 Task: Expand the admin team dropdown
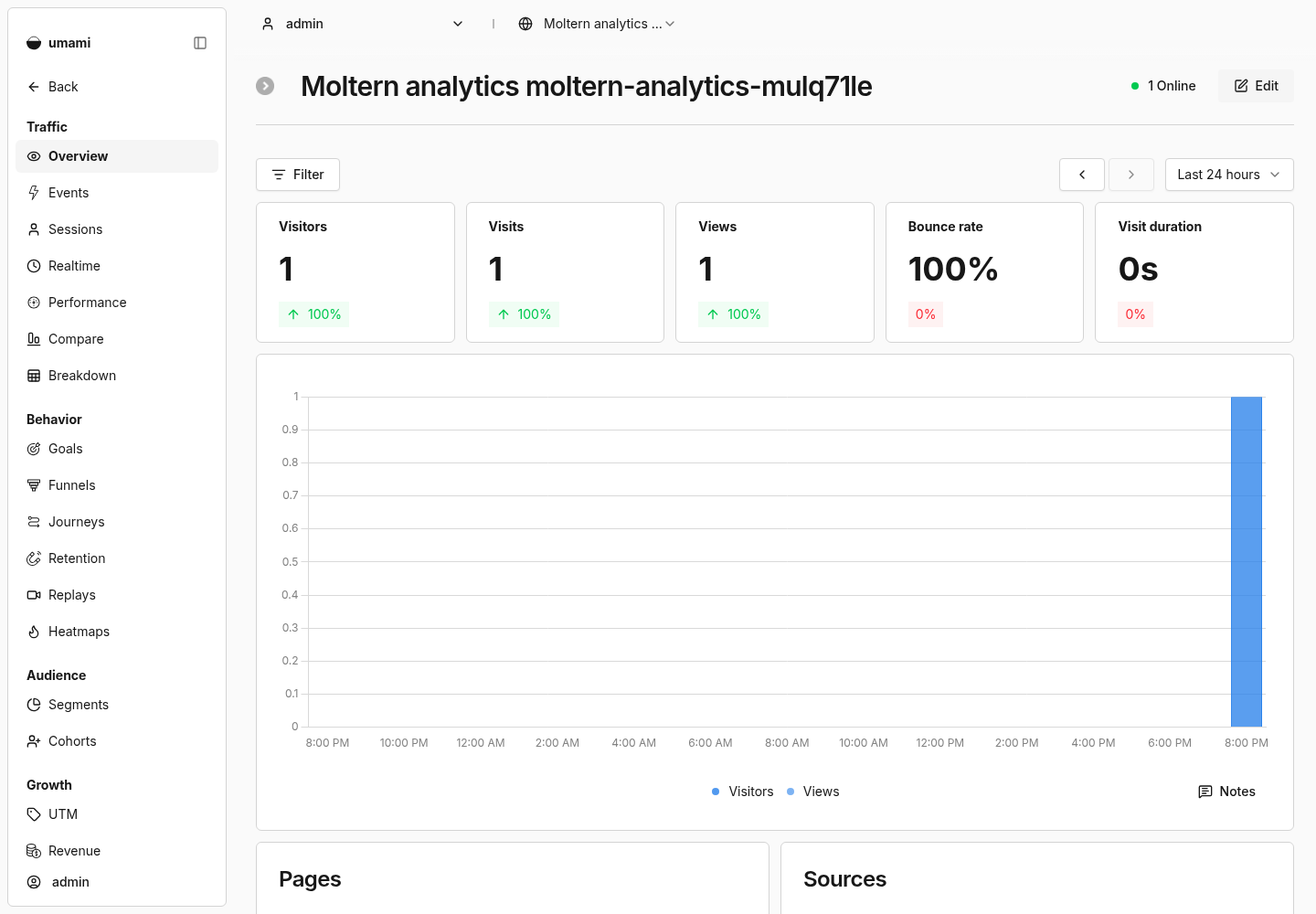point(363,24)
